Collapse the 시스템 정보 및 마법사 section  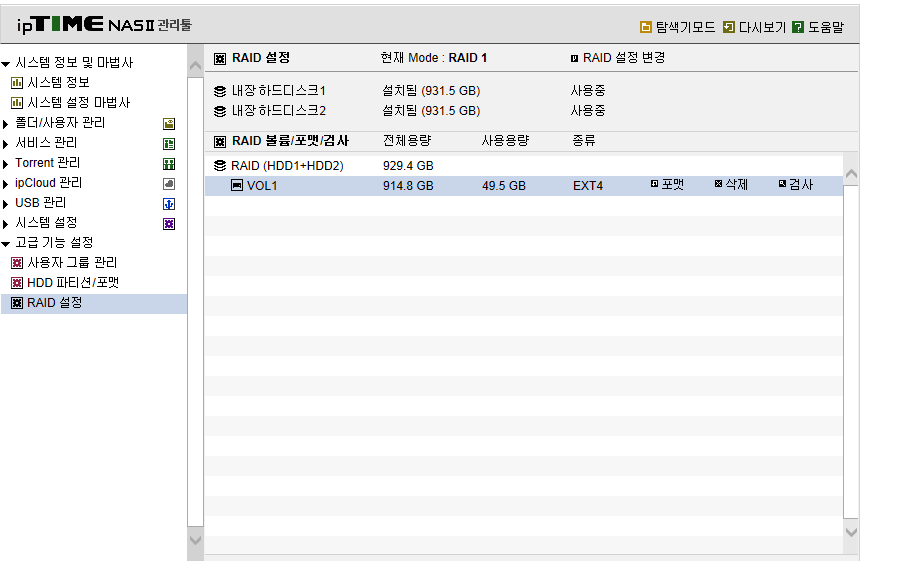point(6,64)
